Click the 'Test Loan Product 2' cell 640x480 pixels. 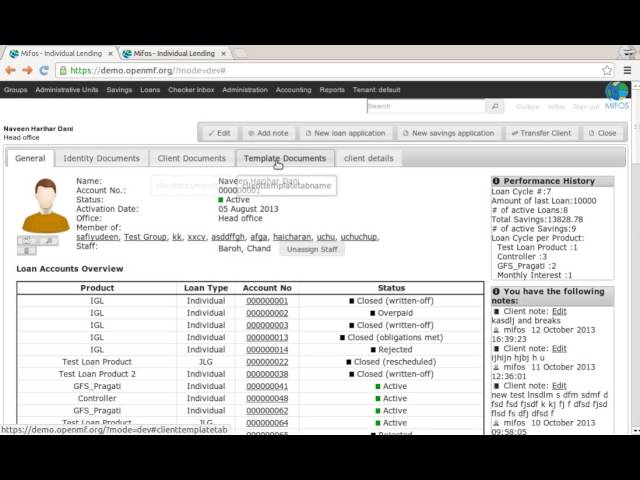(x=97, y=374)
